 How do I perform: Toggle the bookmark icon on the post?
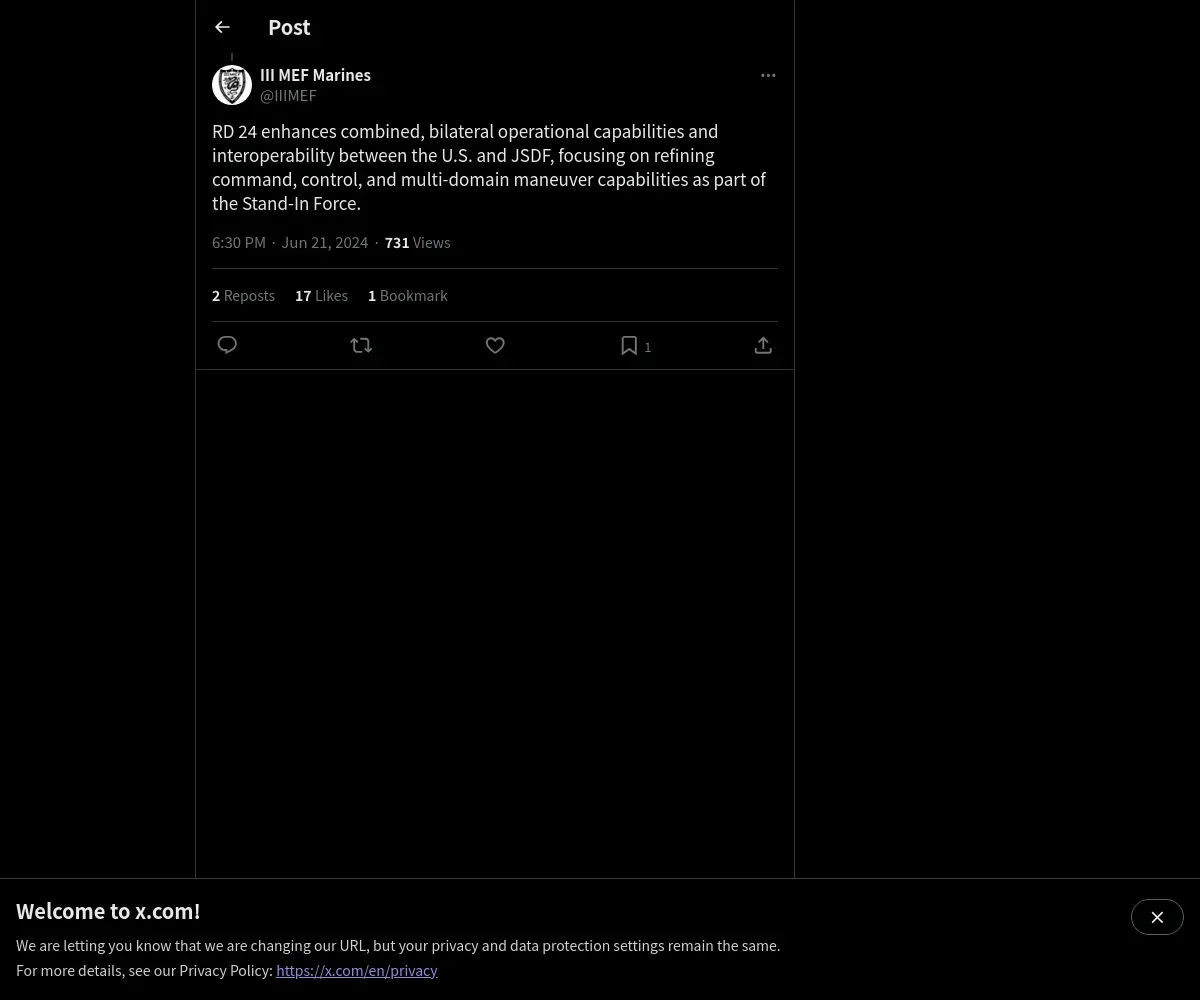(x=629, y=345)
